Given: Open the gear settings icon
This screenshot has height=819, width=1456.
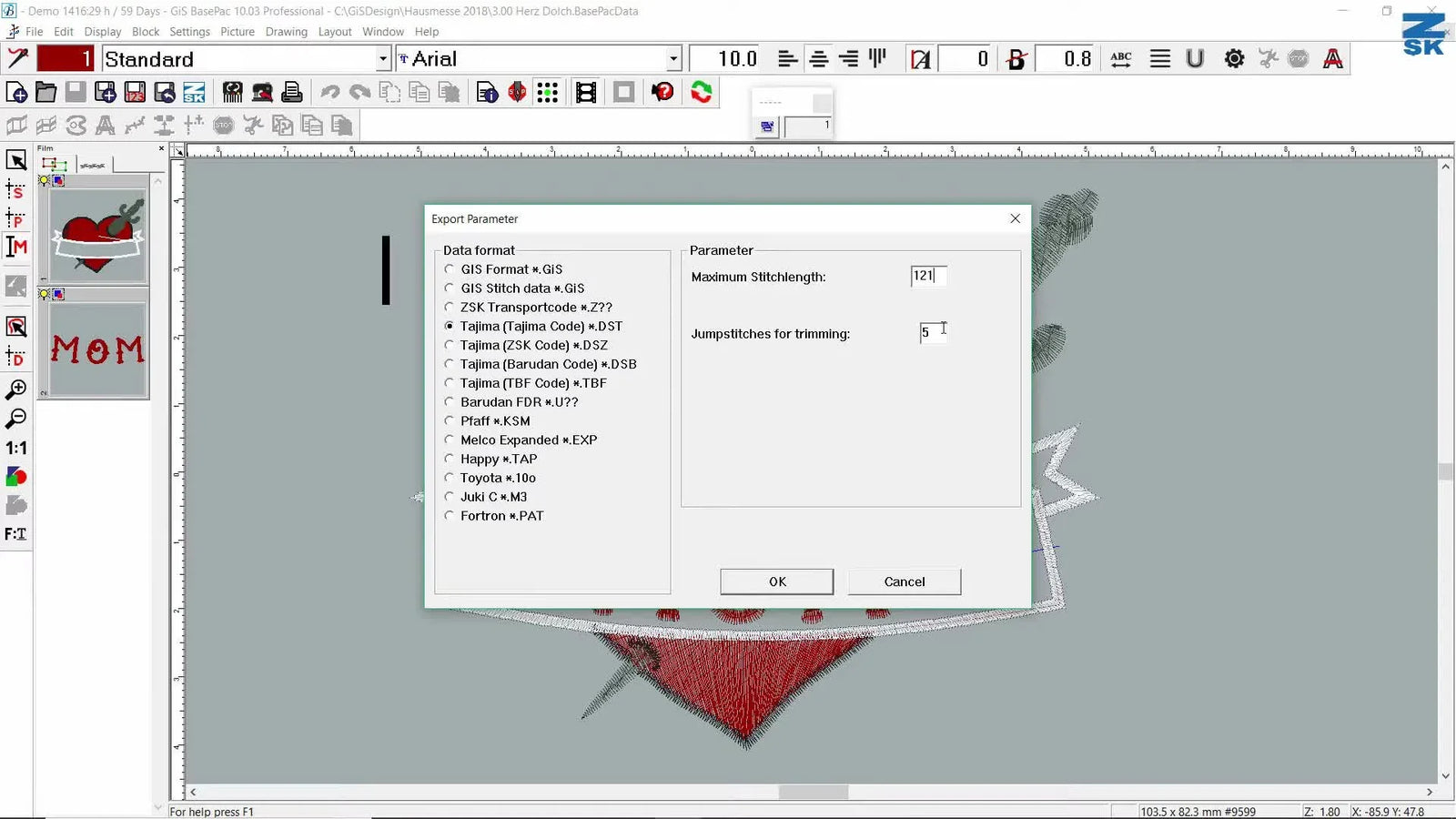Looking at the screenshot, I should click(x=1234, y=59).
